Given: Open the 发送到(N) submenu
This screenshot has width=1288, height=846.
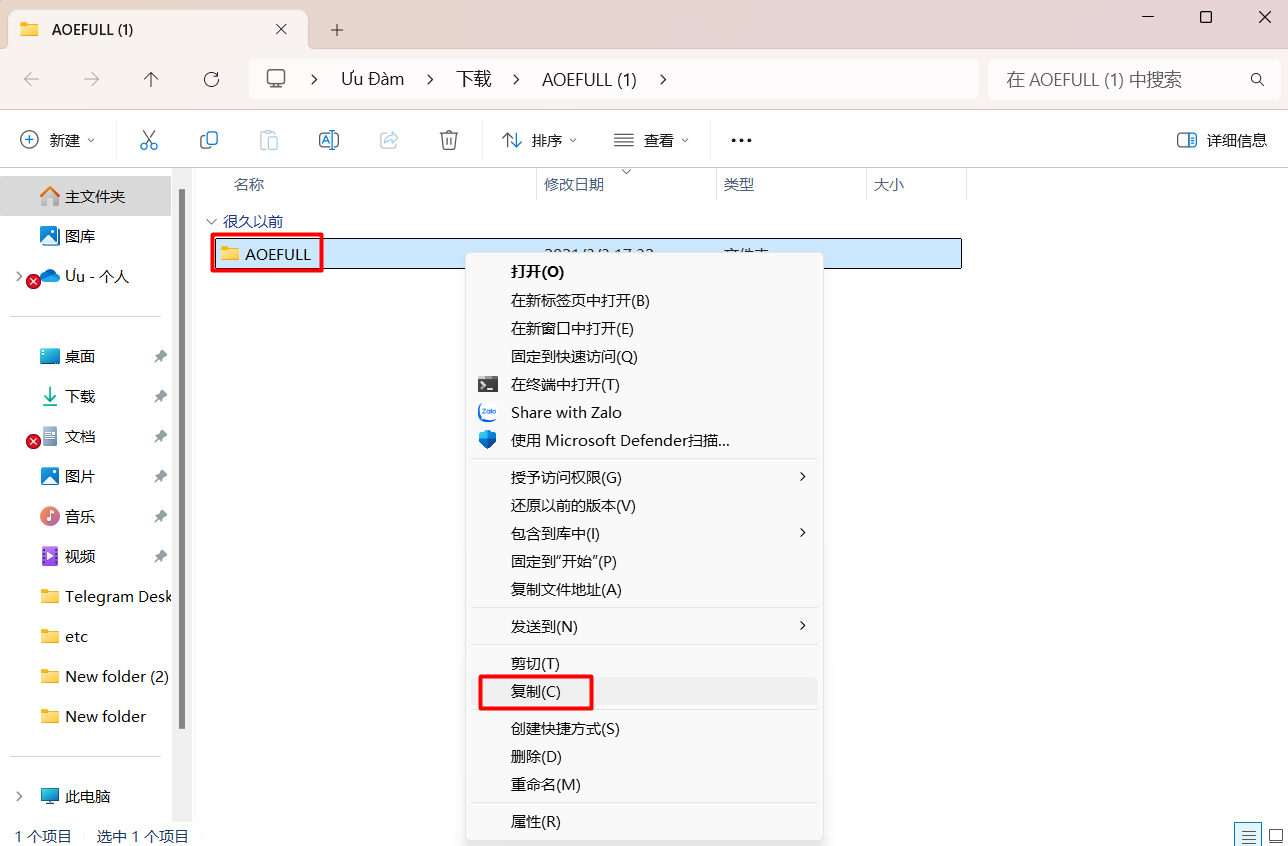Looking at the screenshot, I should [x=644, y=627].
